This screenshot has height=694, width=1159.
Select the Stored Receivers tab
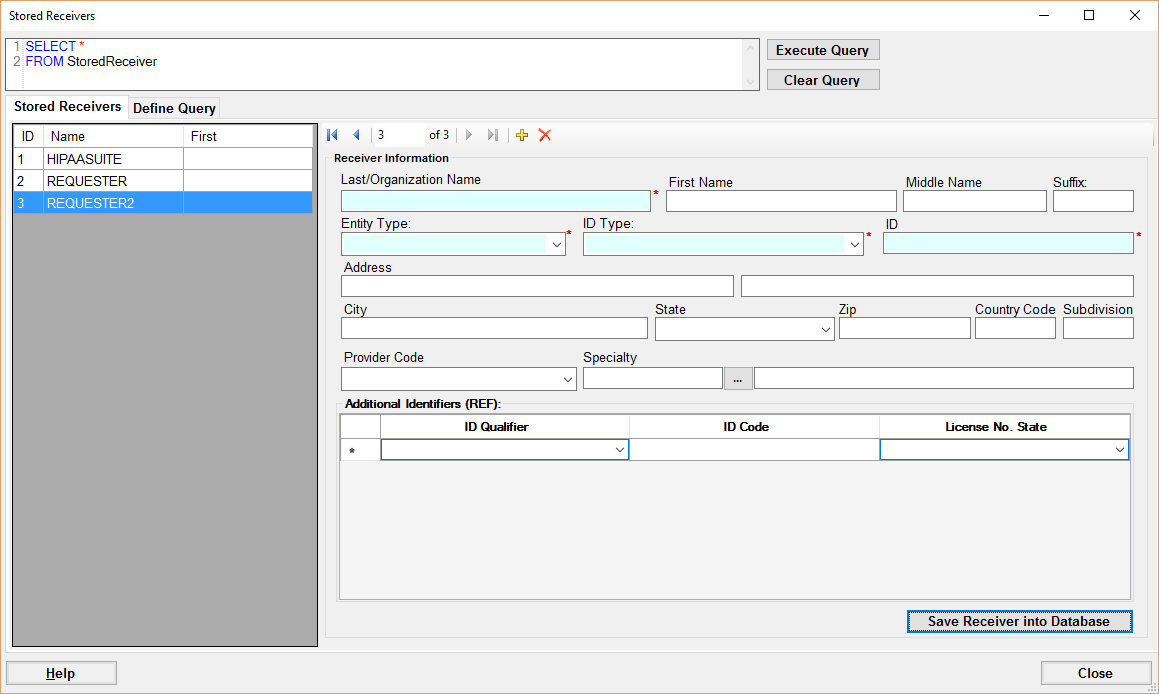coord(67,106)
